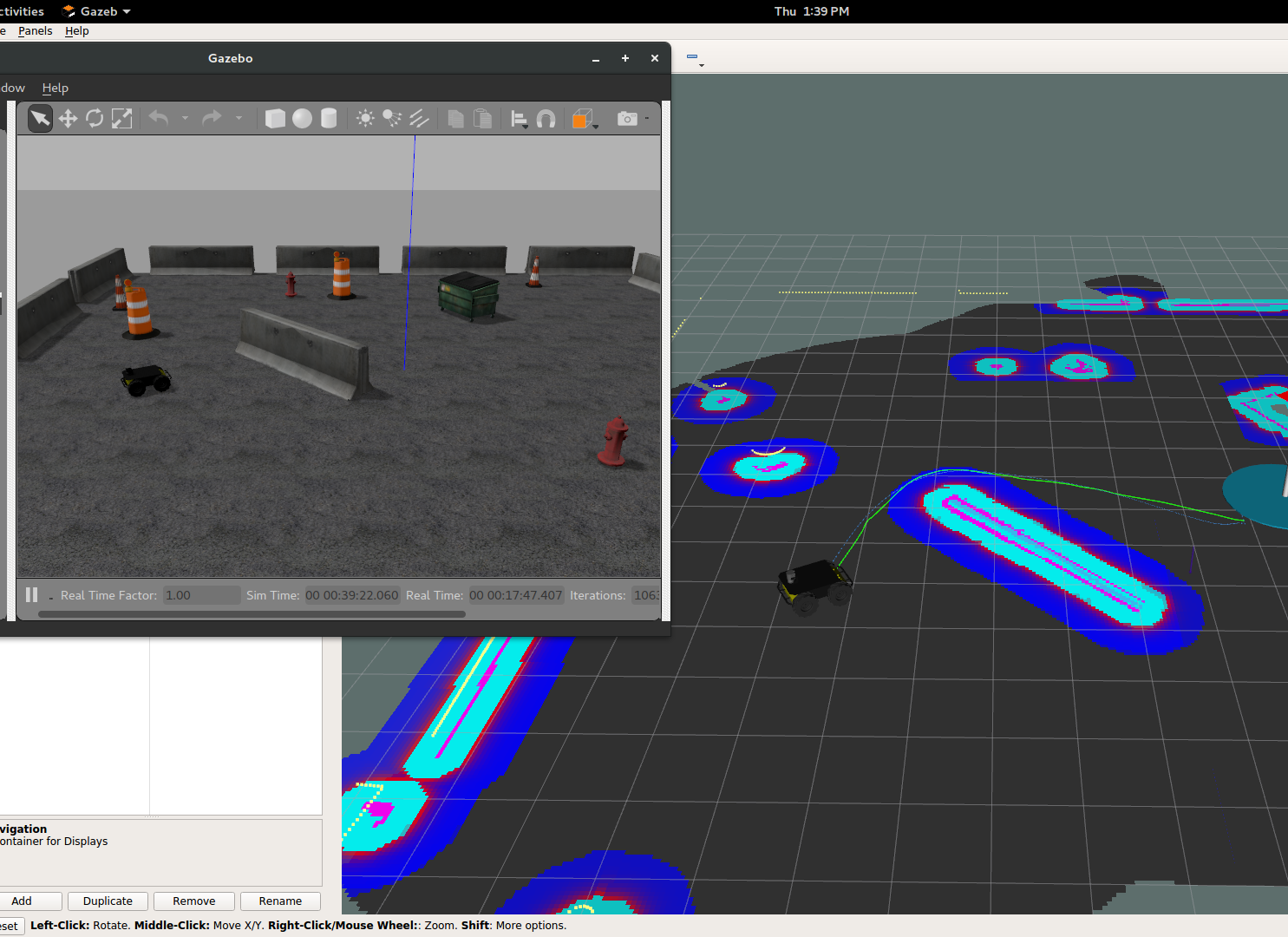Activate the Scale mode tool in Gazebo
The height and width of the screenshot is (937, 1288).
click(x=122, y=118)
